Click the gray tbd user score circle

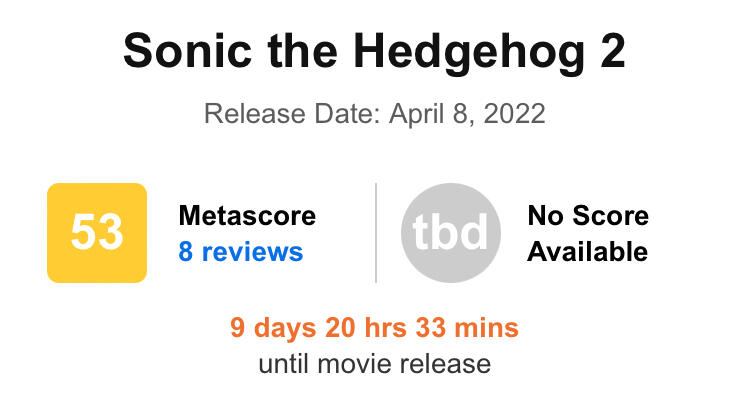[450, 232]
